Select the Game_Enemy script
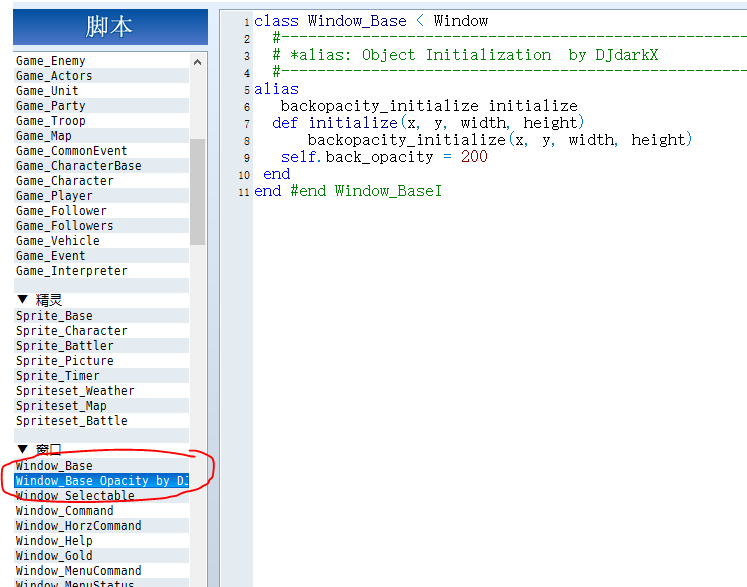This screenshot has width=747, height=587. [101, 61]
